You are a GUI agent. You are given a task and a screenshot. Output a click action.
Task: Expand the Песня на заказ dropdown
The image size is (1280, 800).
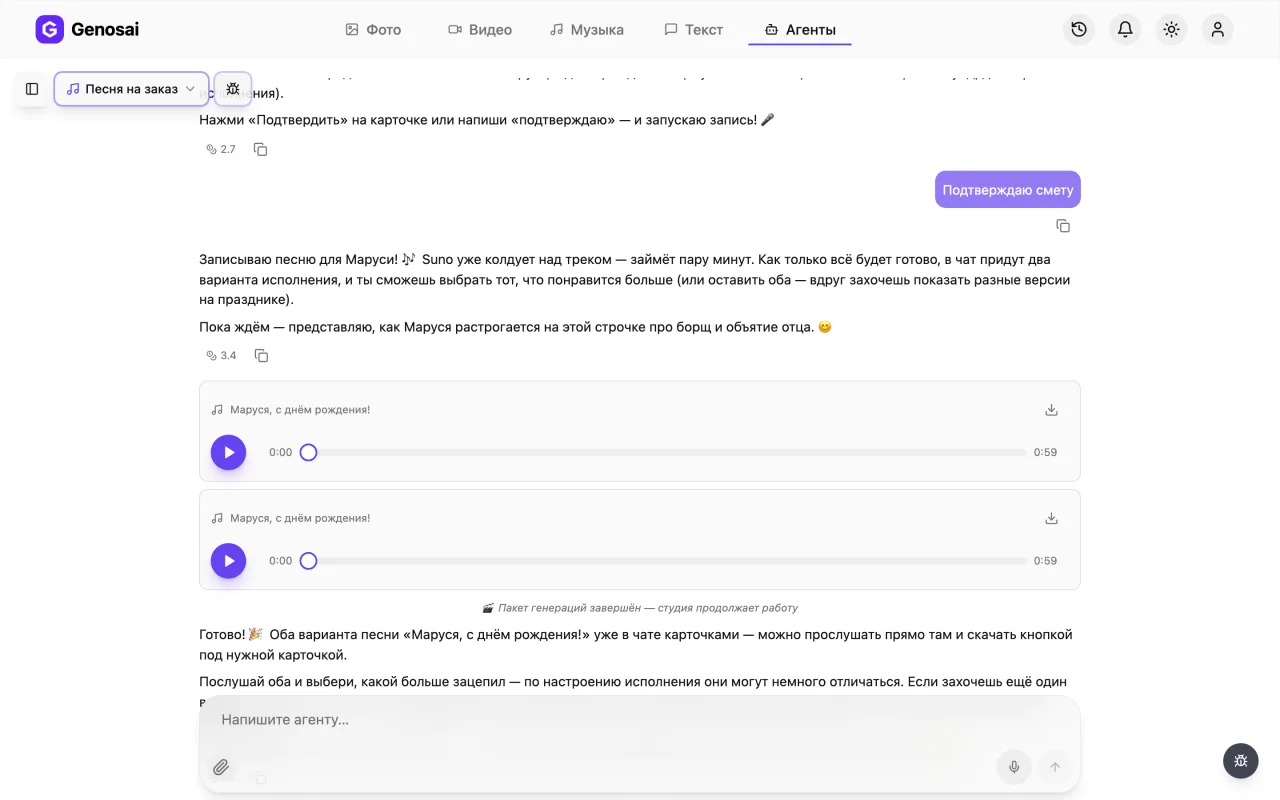coord(131,89)
